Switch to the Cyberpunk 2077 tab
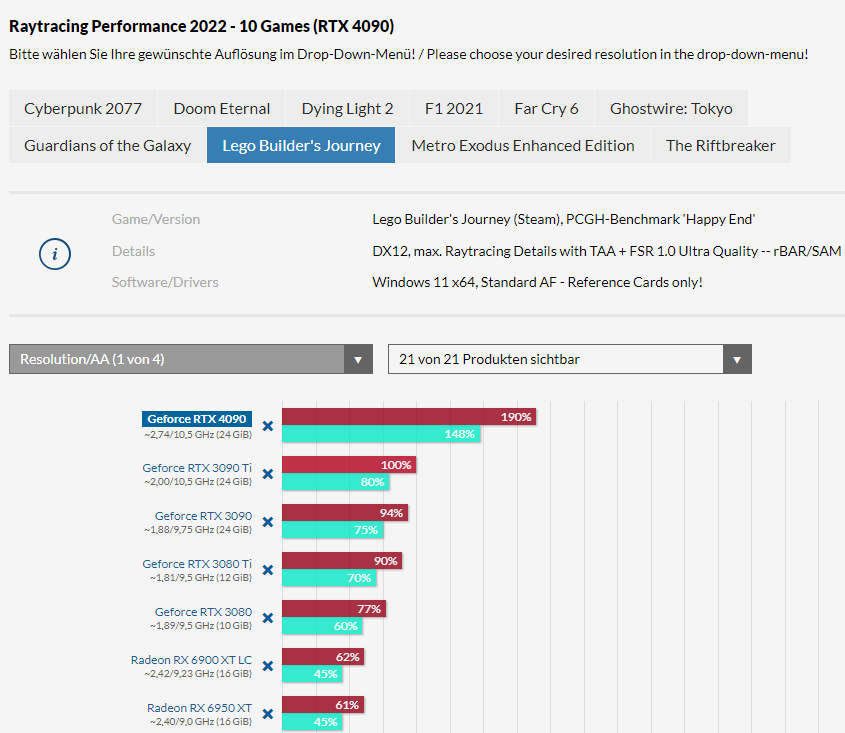The image size is (845, 733). coord(83,108)
